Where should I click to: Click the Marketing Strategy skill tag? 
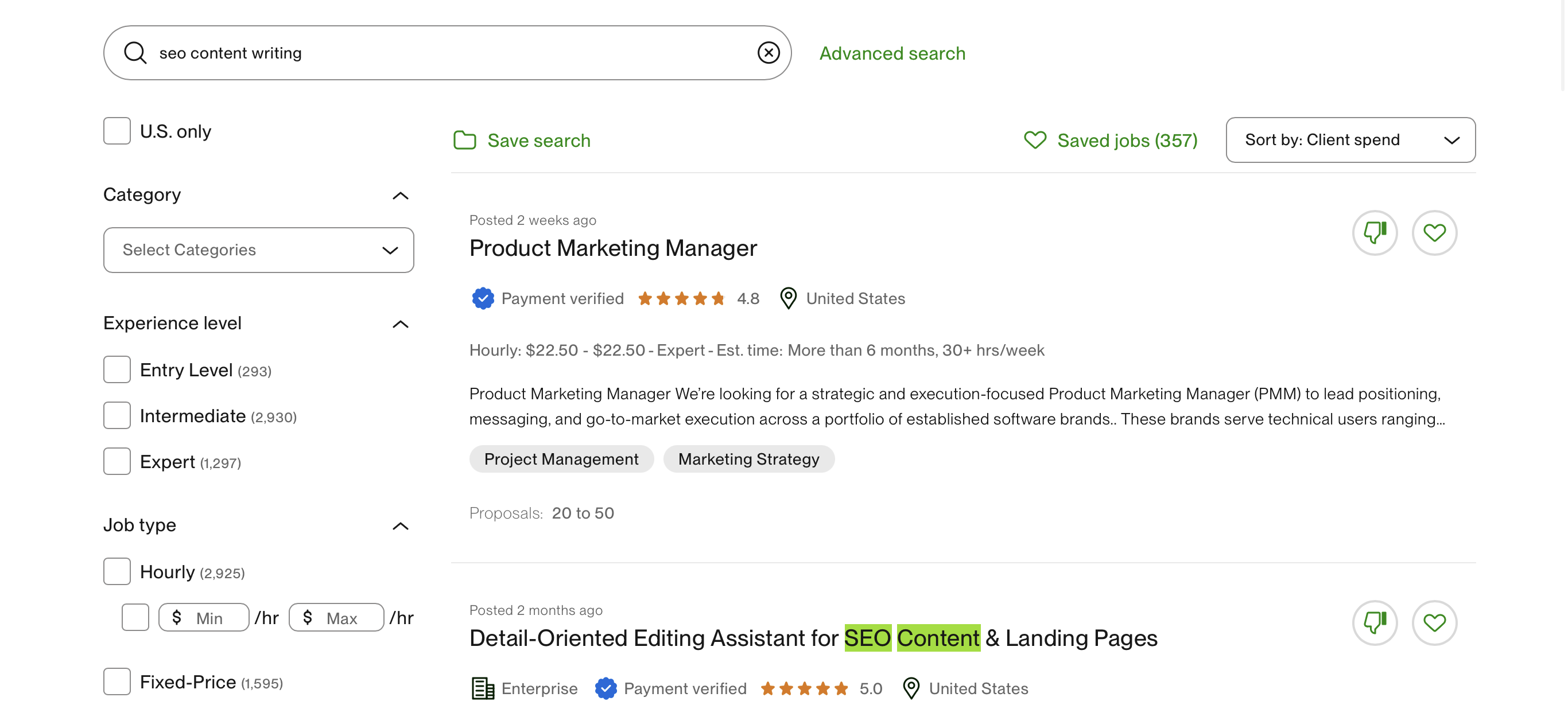(748, 459)
